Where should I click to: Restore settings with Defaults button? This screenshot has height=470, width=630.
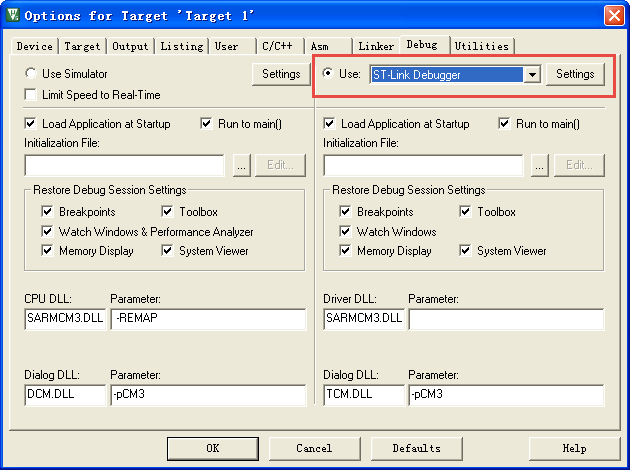pyautogui.click(x=417, y=448)
